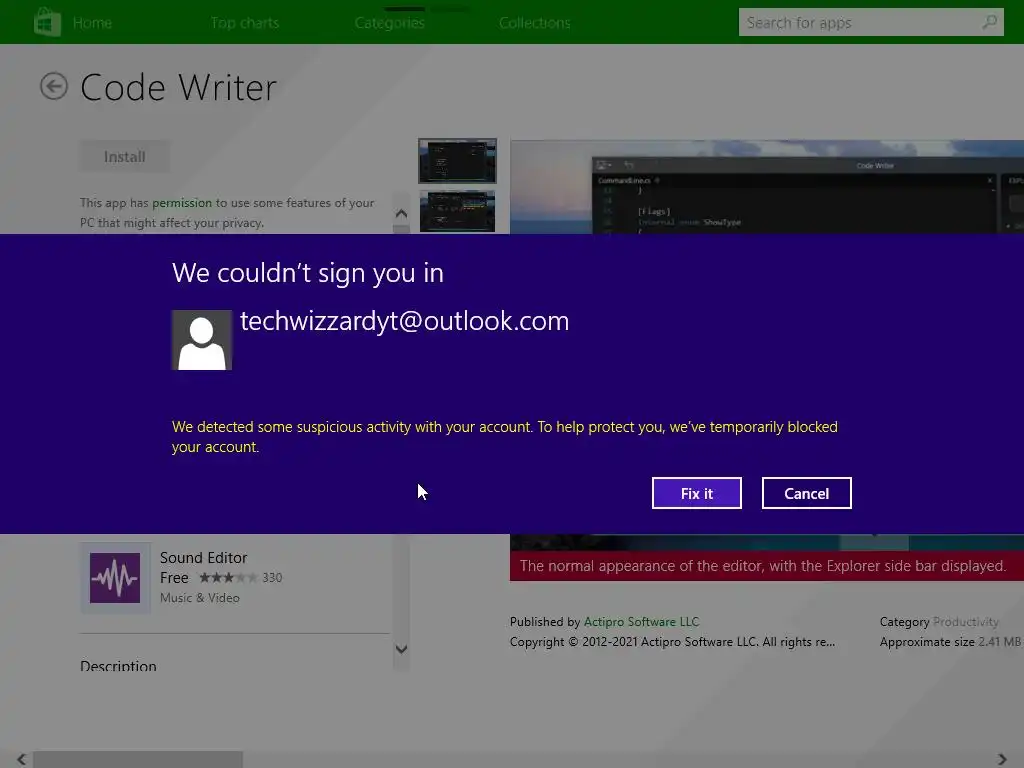Click the large Code Writer screenshot preview
The width and height of the screenshot is (1024, 768).
coord(767,187)
